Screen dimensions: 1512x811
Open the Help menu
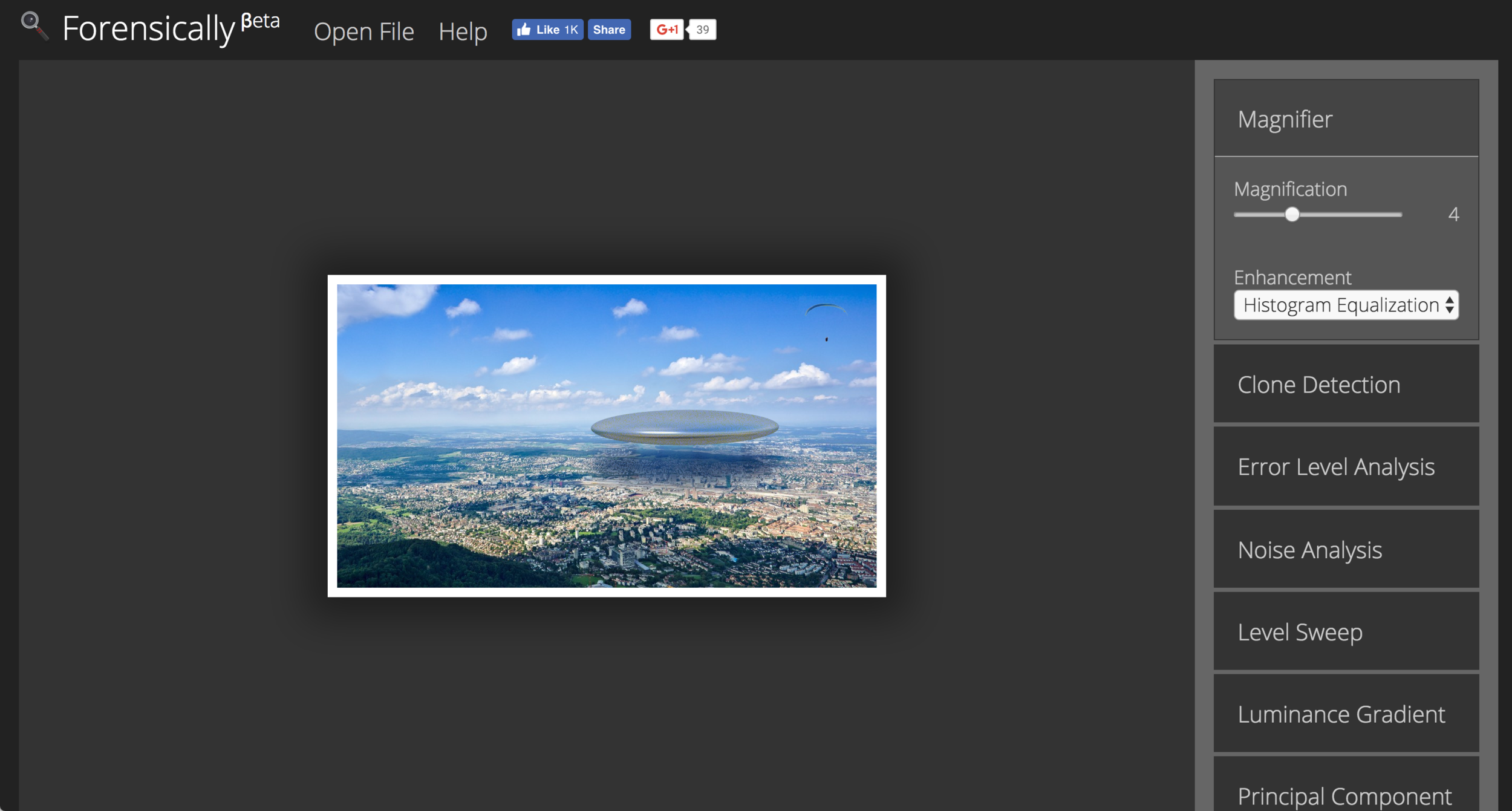coord(463,31)
